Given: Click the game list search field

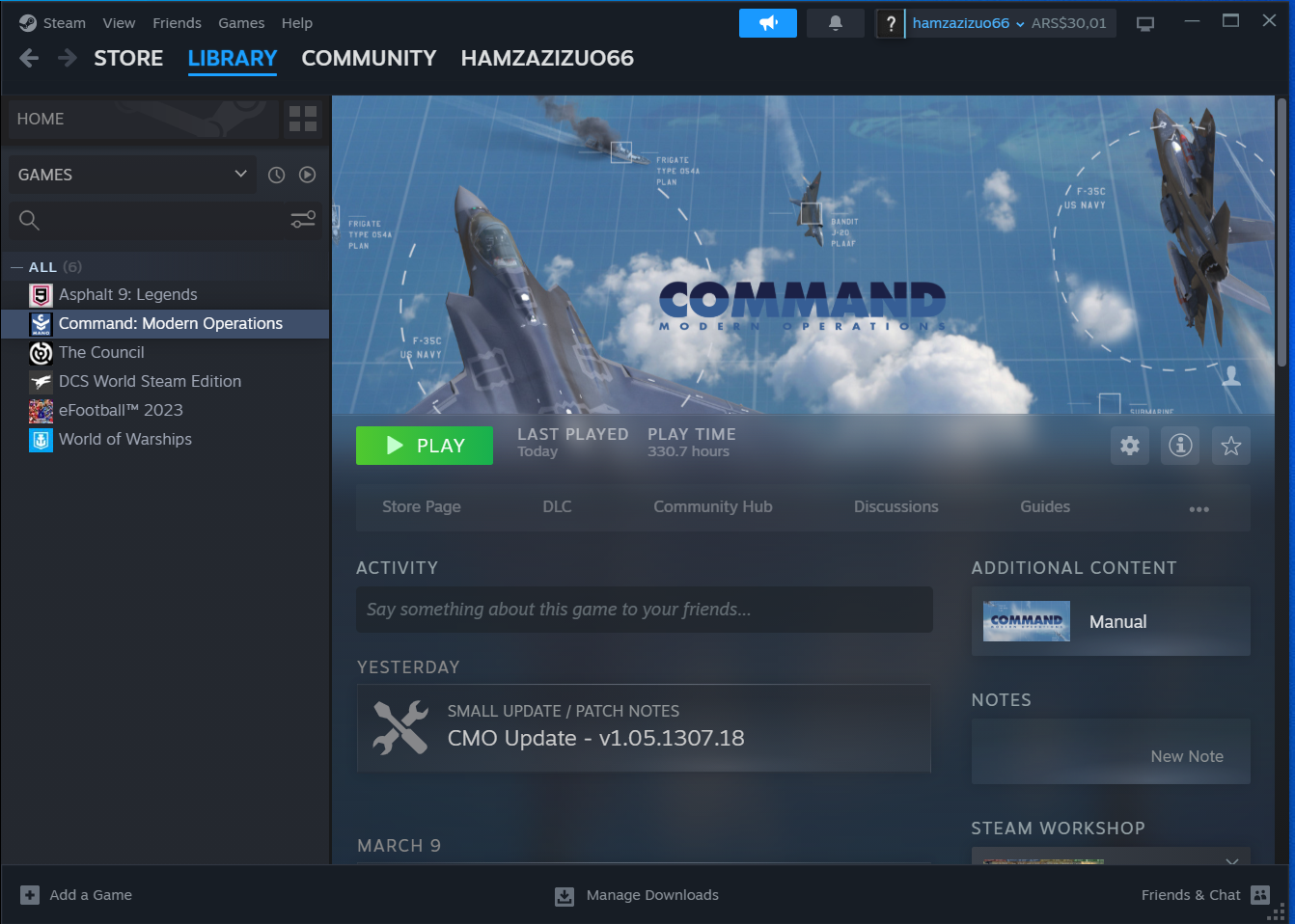Looking at the screenshot, I should coord(164,221).
